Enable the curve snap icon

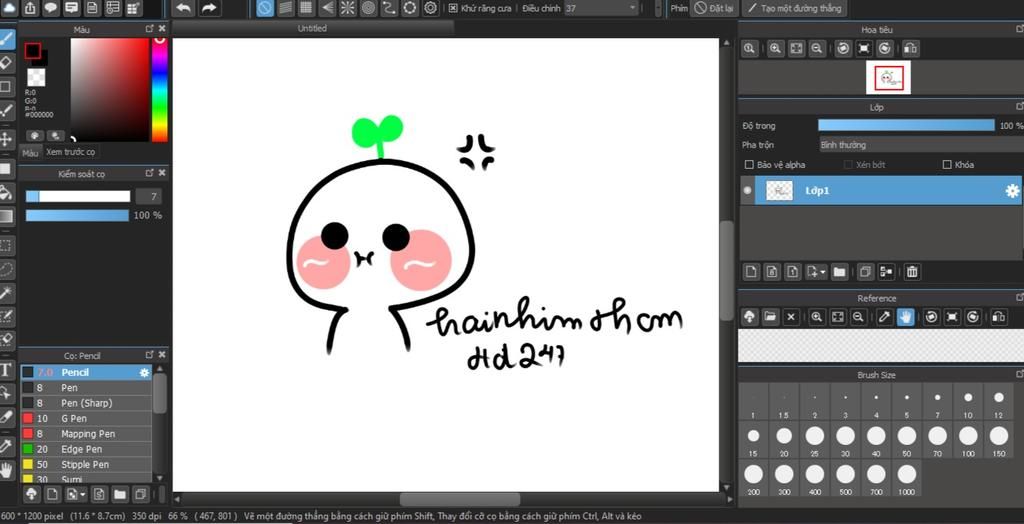coord(389,8)
